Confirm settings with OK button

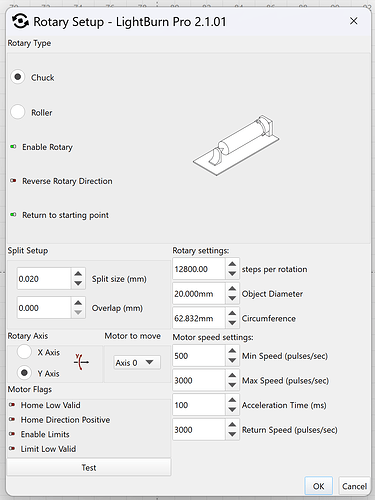tap(319, 486)
